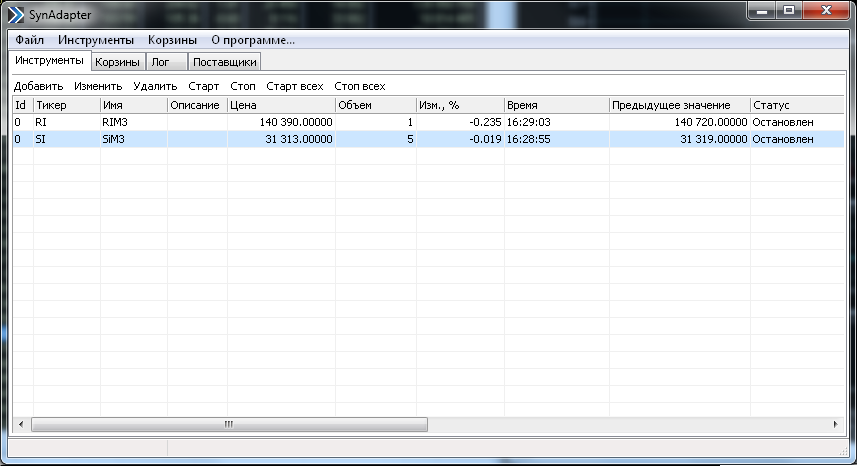
Task: Click the Добавить button
Action: pyautogui.click(x=38, y=86)
